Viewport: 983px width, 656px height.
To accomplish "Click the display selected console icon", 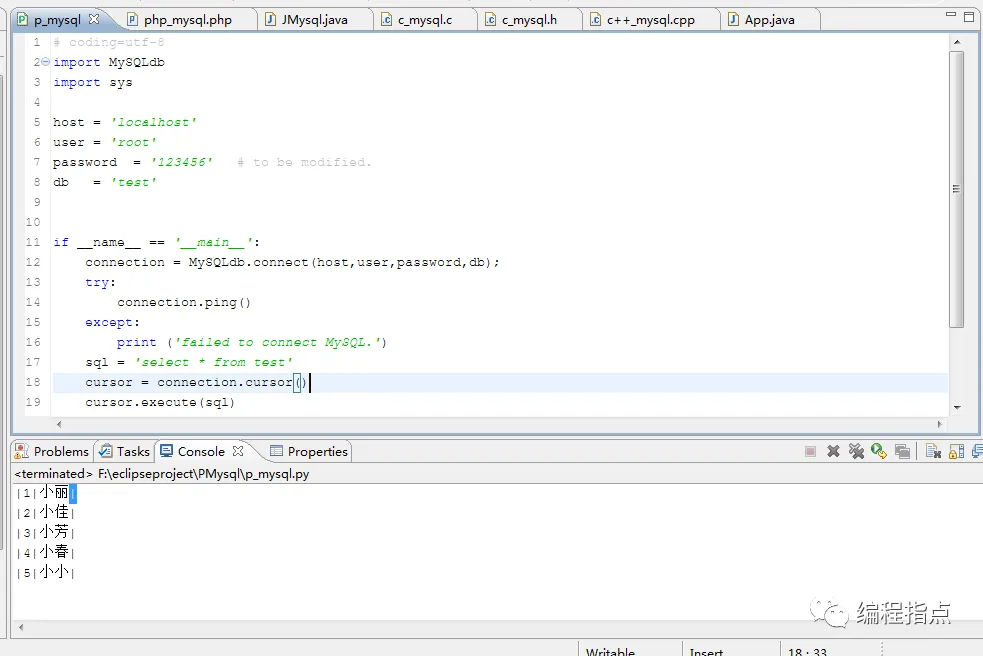I will pyautogui.click(x=977, y=452).
